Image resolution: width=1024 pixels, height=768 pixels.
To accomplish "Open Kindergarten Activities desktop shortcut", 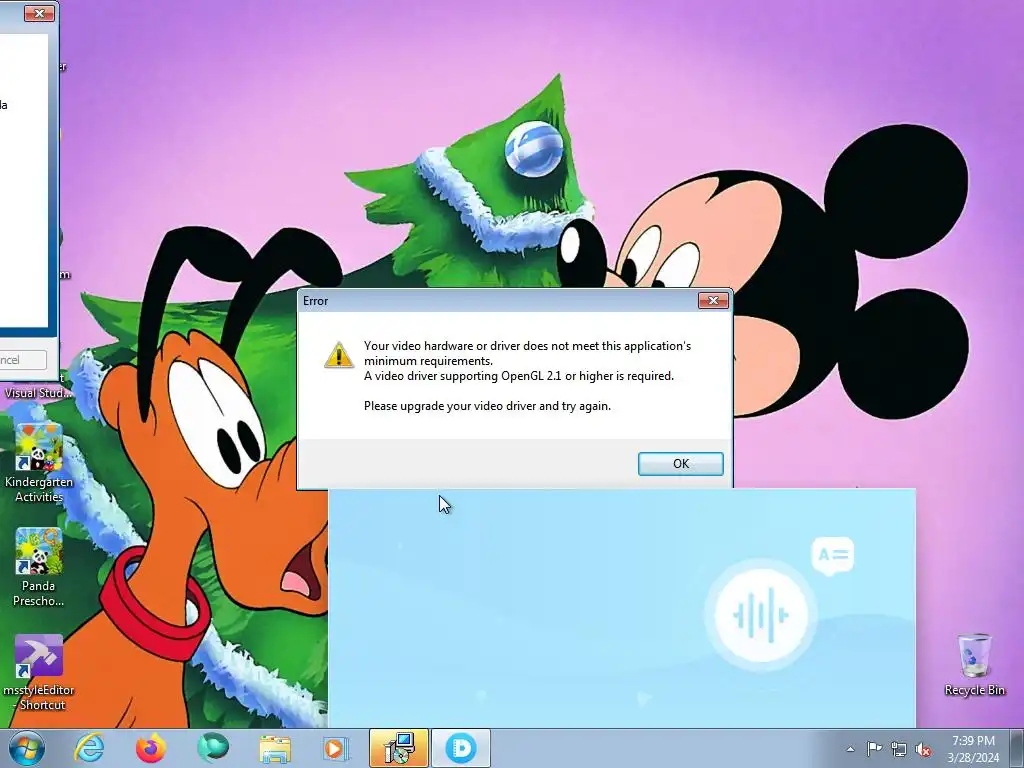I will pos(39,463).
